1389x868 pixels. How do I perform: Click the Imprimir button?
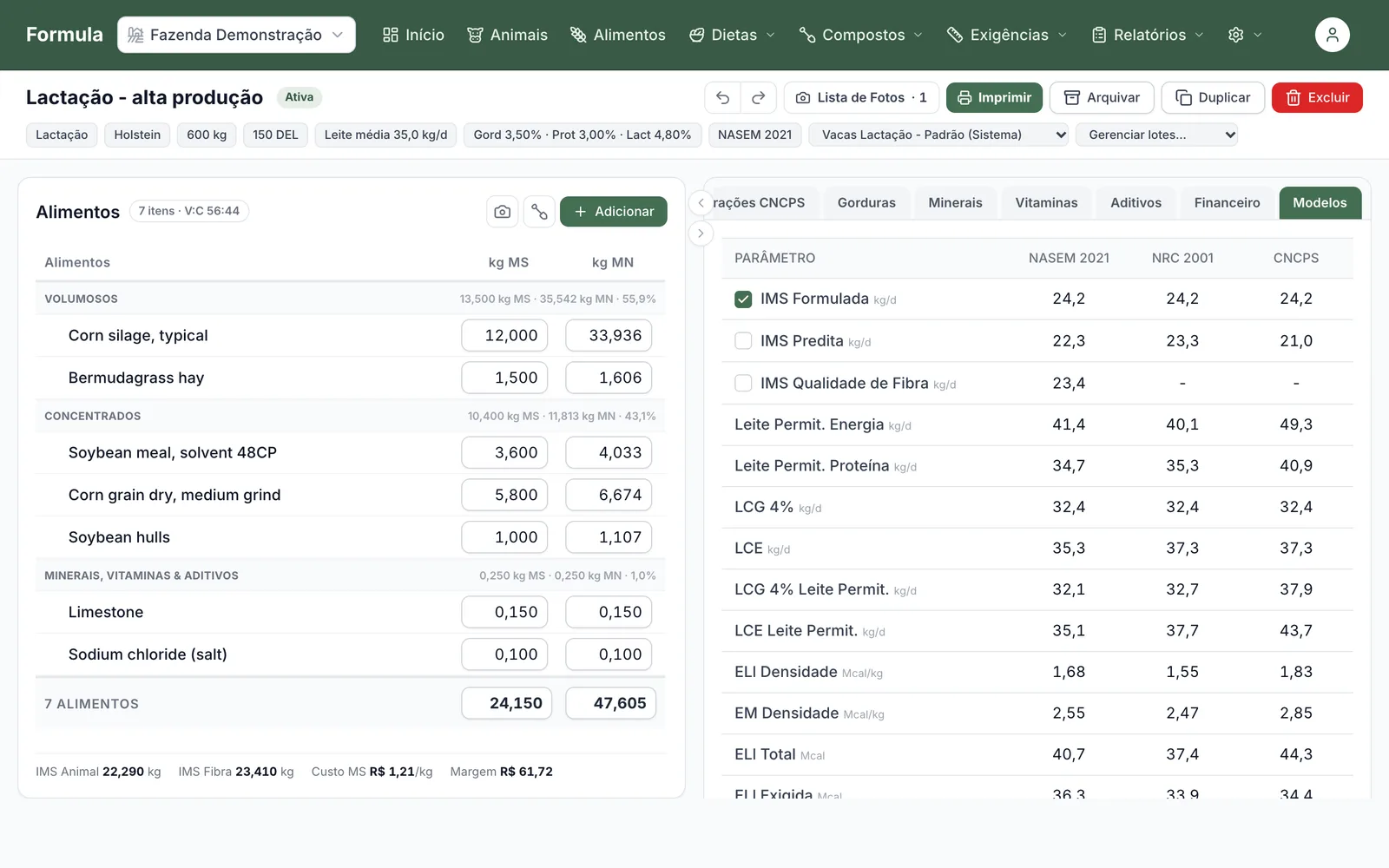[994, 98]
